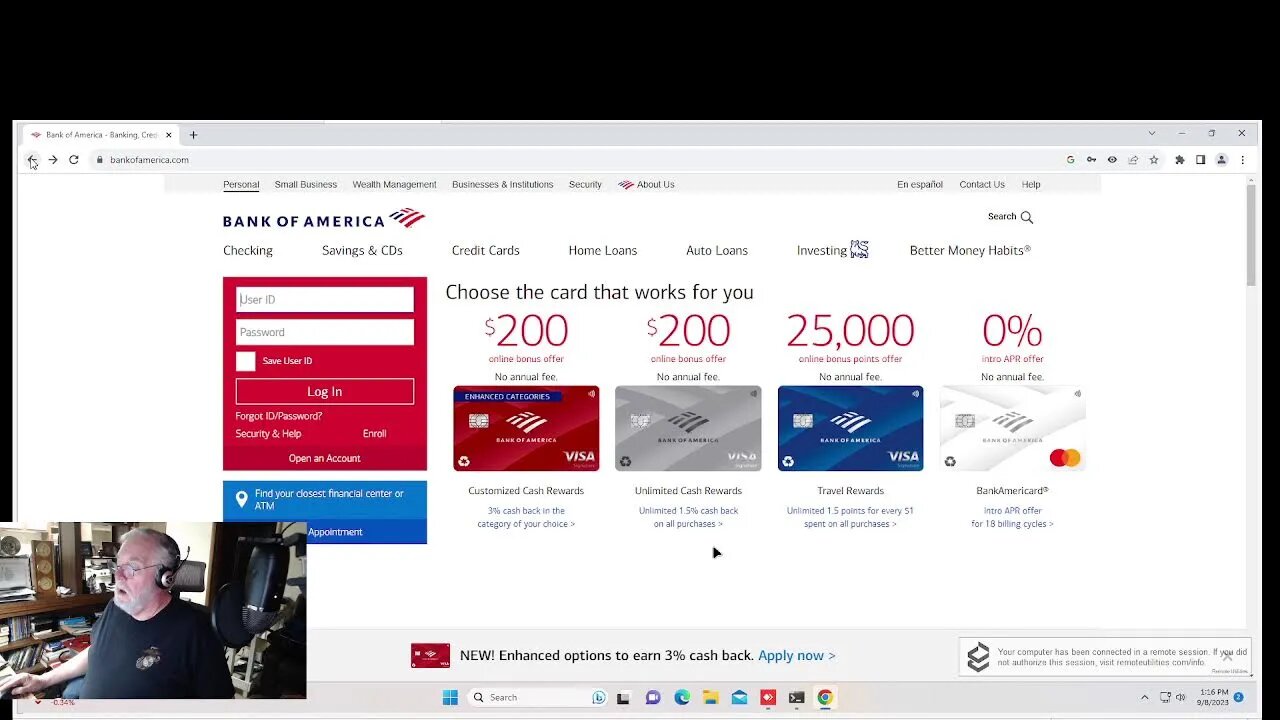Open a new browser tab
The image size is (1280, 720).
193,135
